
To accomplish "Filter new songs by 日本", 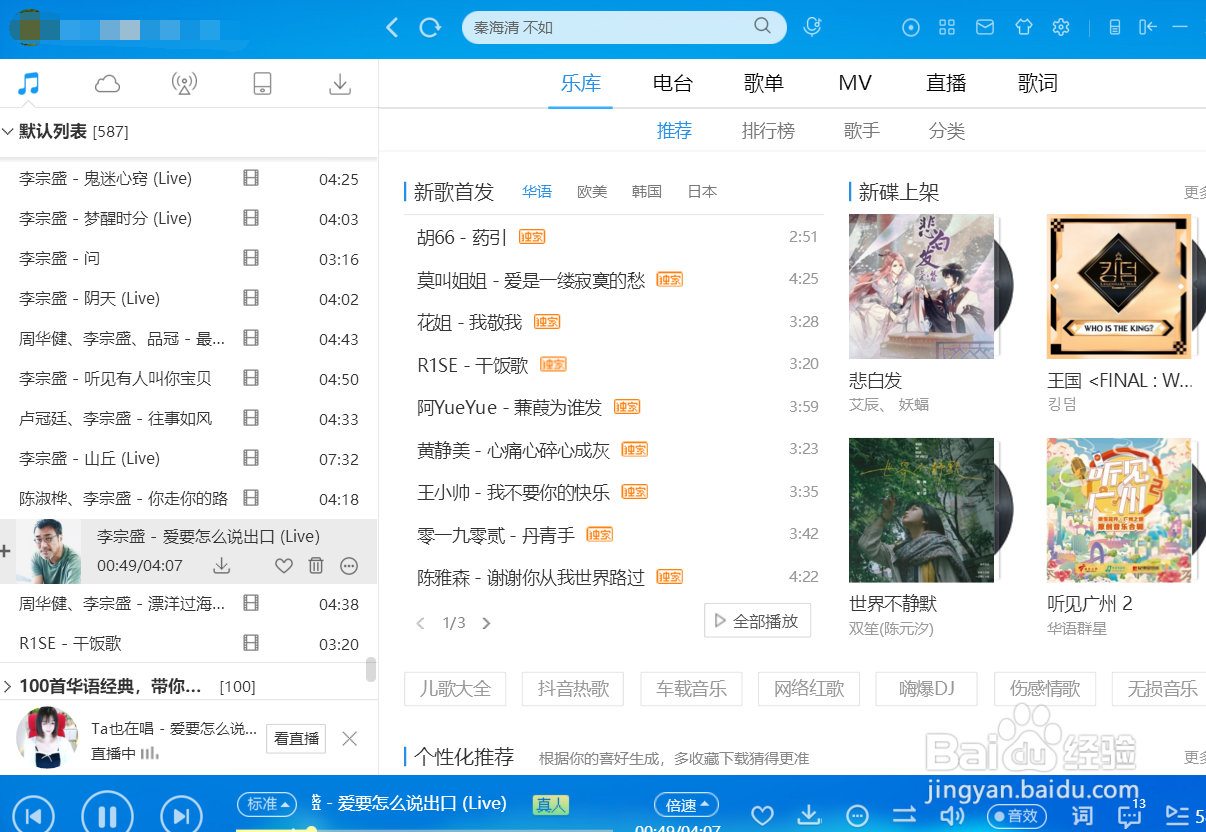I will [702, 192].
